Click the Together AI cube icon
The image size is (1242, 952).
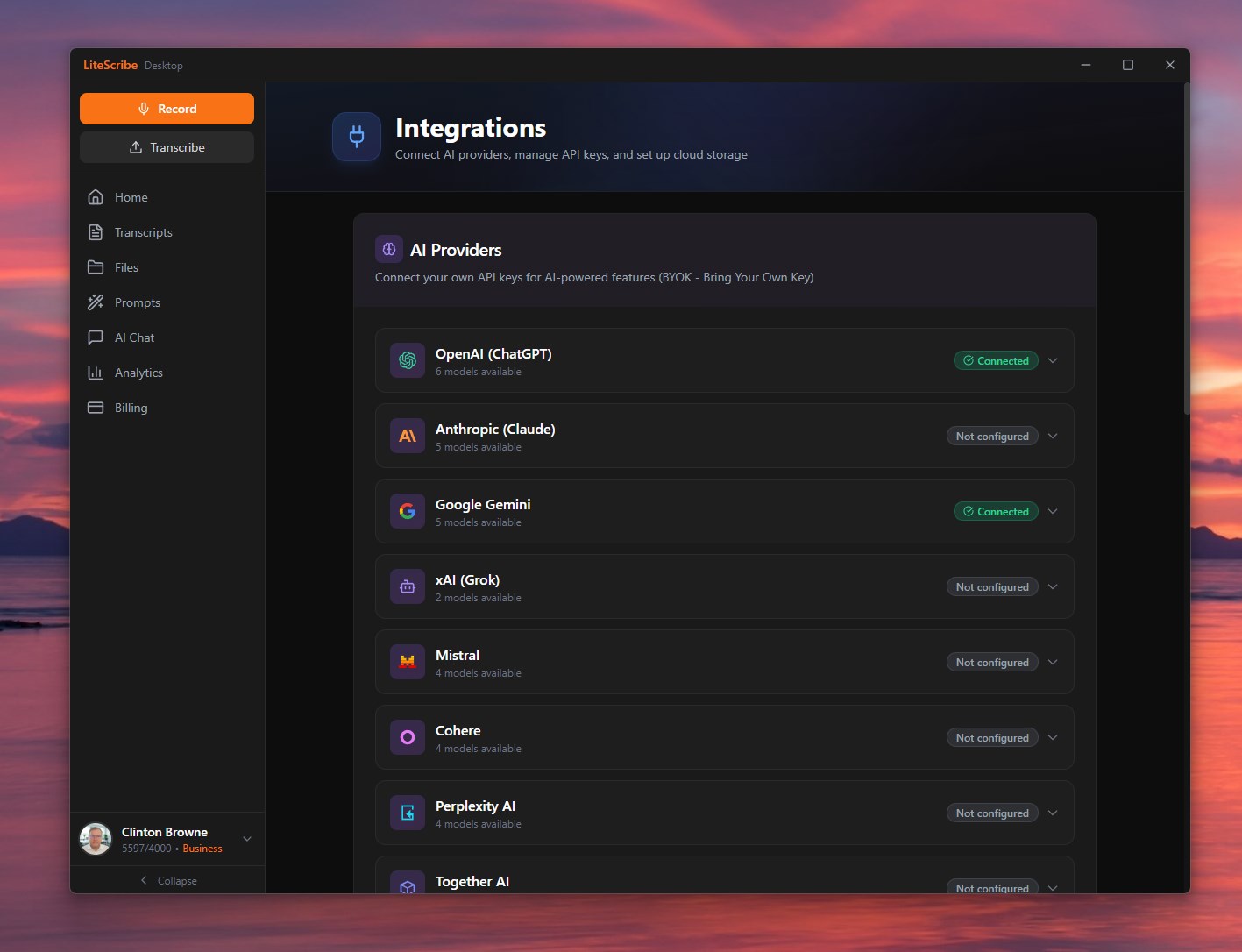point(408,882)
